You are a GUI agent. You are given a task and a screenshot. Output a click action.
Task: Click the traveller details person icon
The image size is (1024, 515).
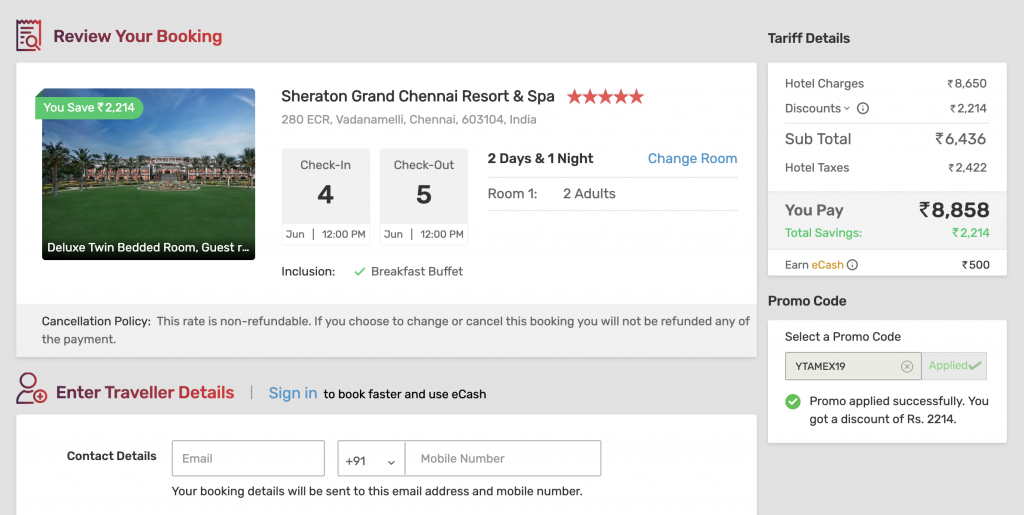point(31,388)
